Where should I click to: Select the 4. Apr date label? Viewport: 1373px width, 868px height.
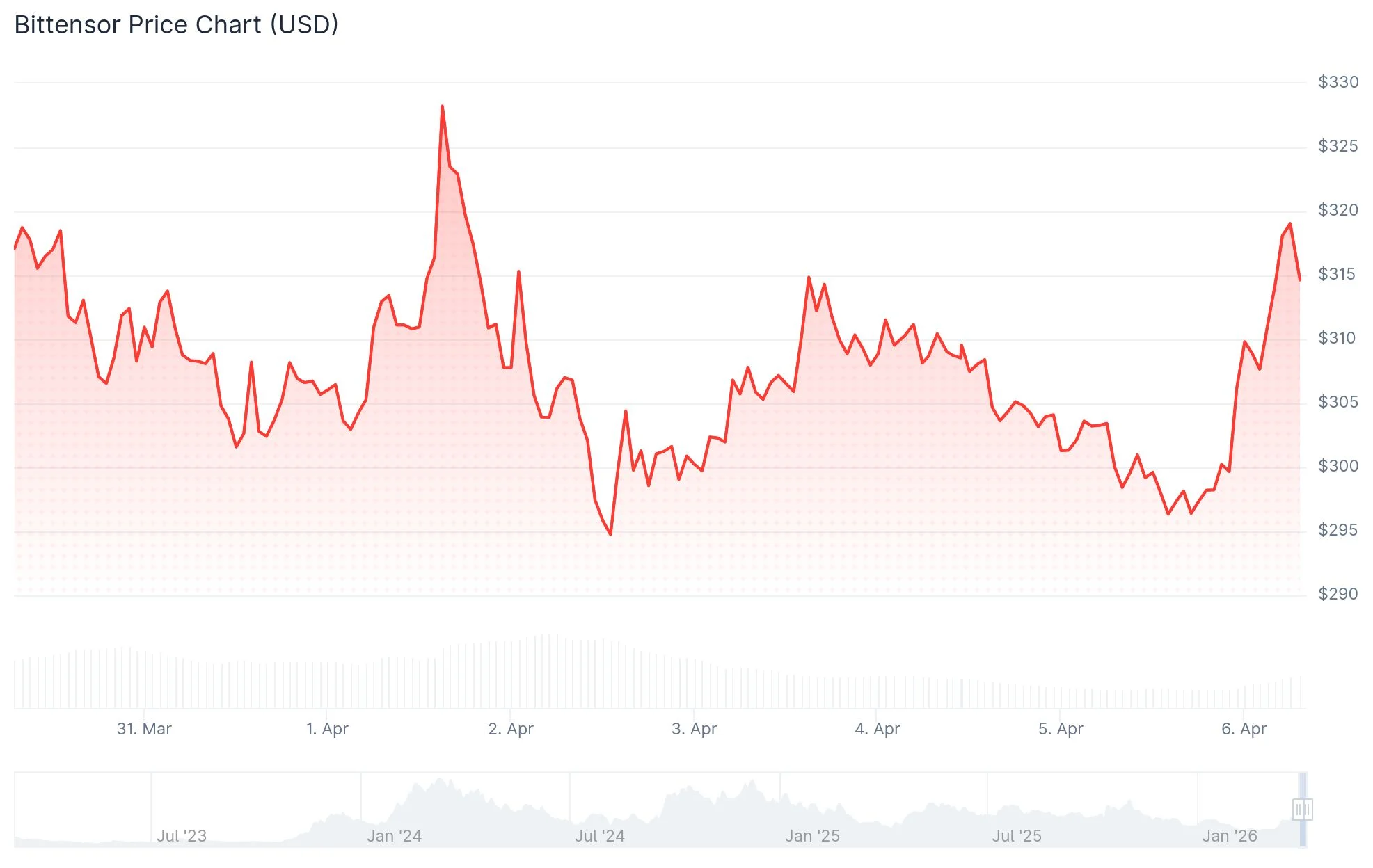click(877, 729)
